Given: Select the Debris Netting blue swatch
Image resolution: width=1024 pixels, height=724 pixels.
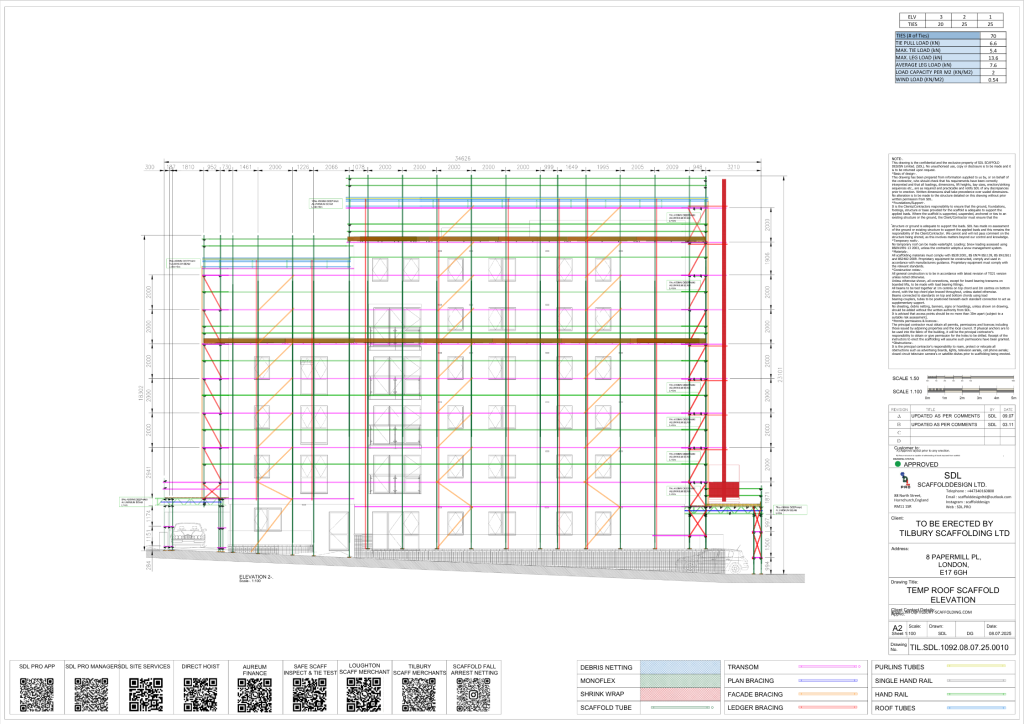Looking at the screenshot, I should (x=680, y=667).
